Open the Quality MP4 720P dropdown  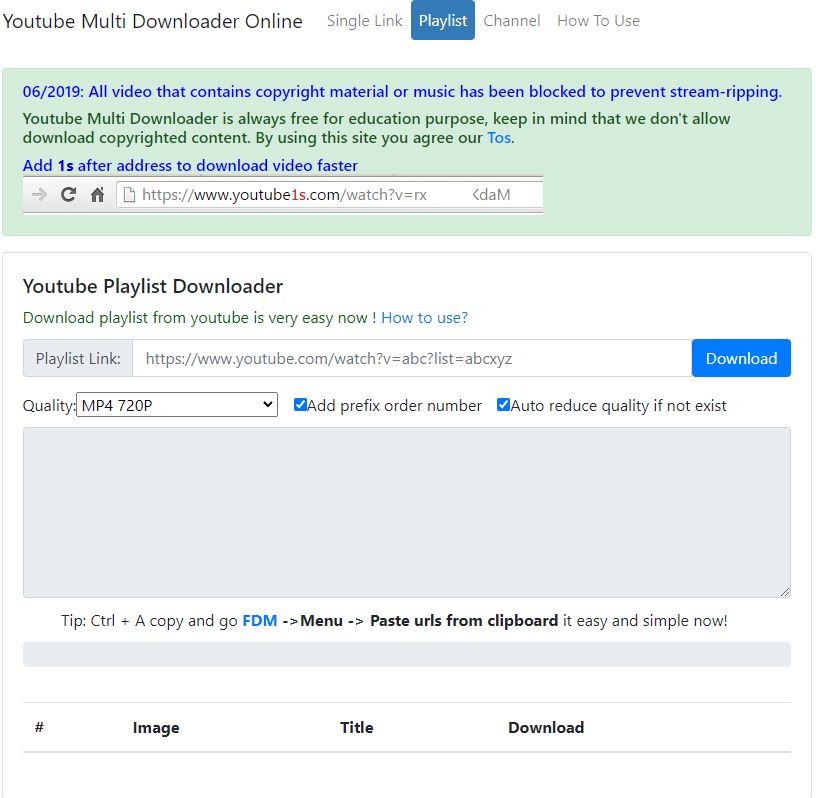tap(177, 404)
